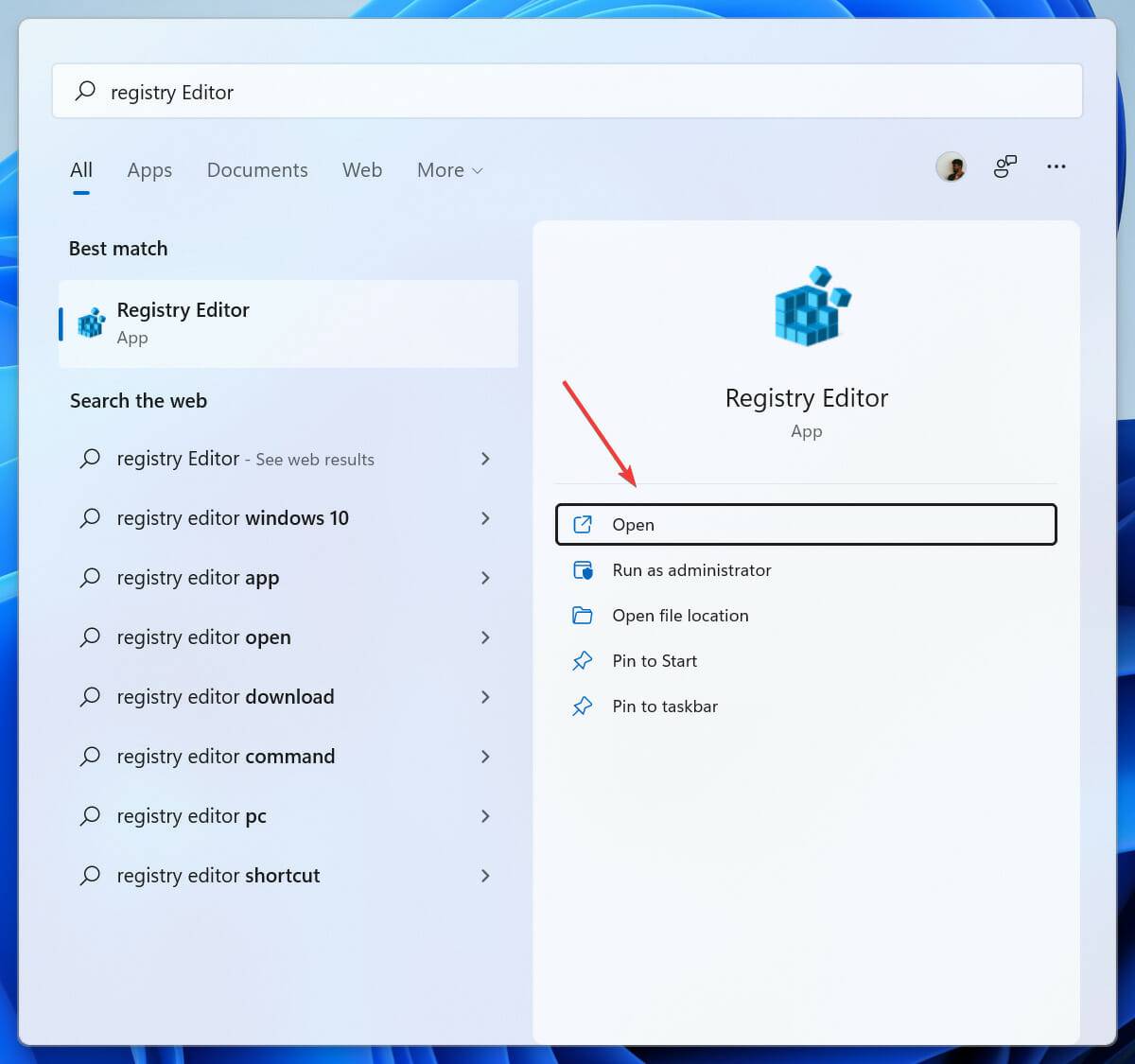Click search icon beside 'See web results'
The height and width of the screenshot is (1064, 1135).
click(90, 459)
